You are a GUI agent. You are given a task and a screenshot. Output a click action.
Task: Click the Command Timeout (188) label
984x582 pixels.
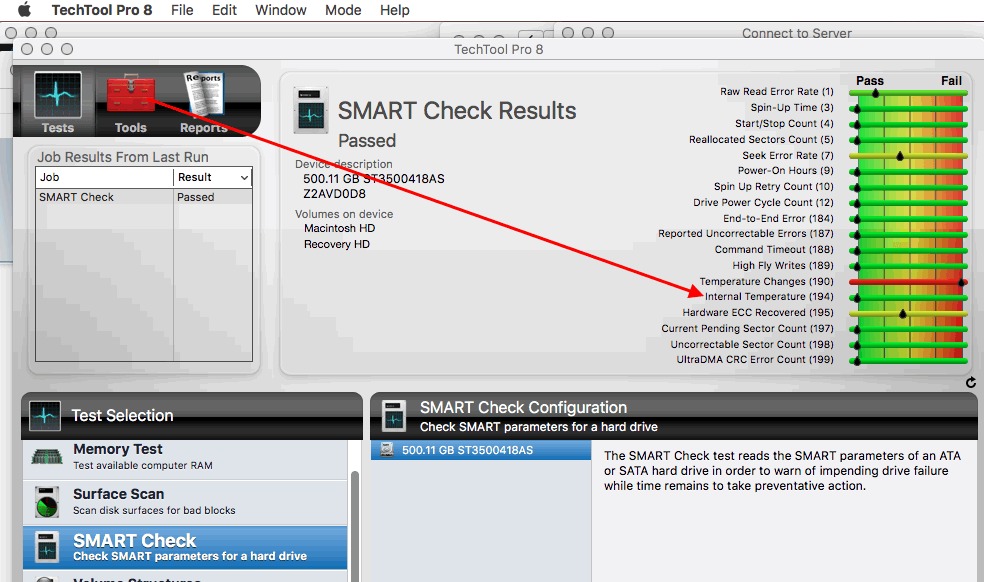pyautogui.click(x=774, y=249)
